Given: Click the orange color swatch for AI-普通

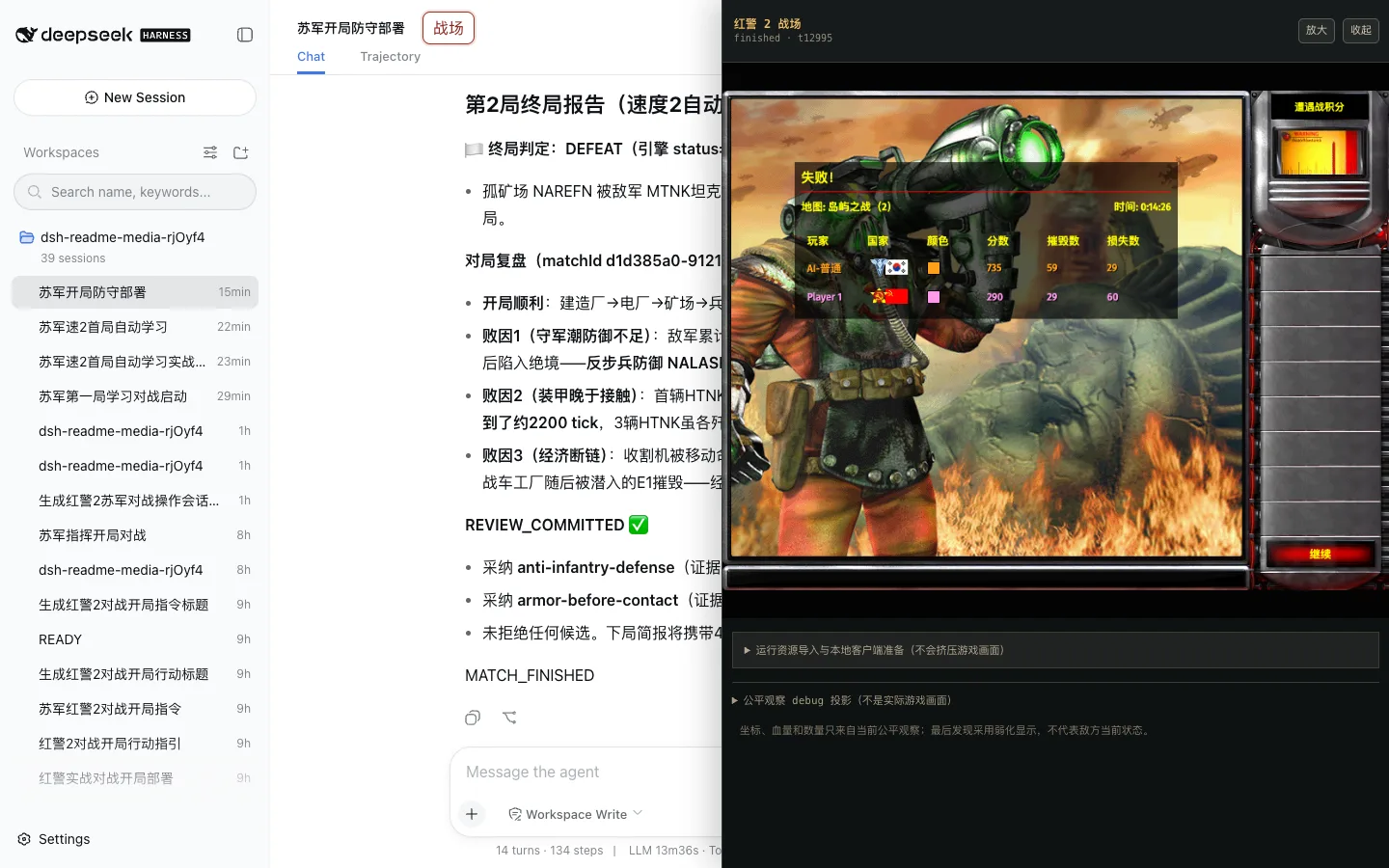Looking at the screenshot, I should 934,268.
